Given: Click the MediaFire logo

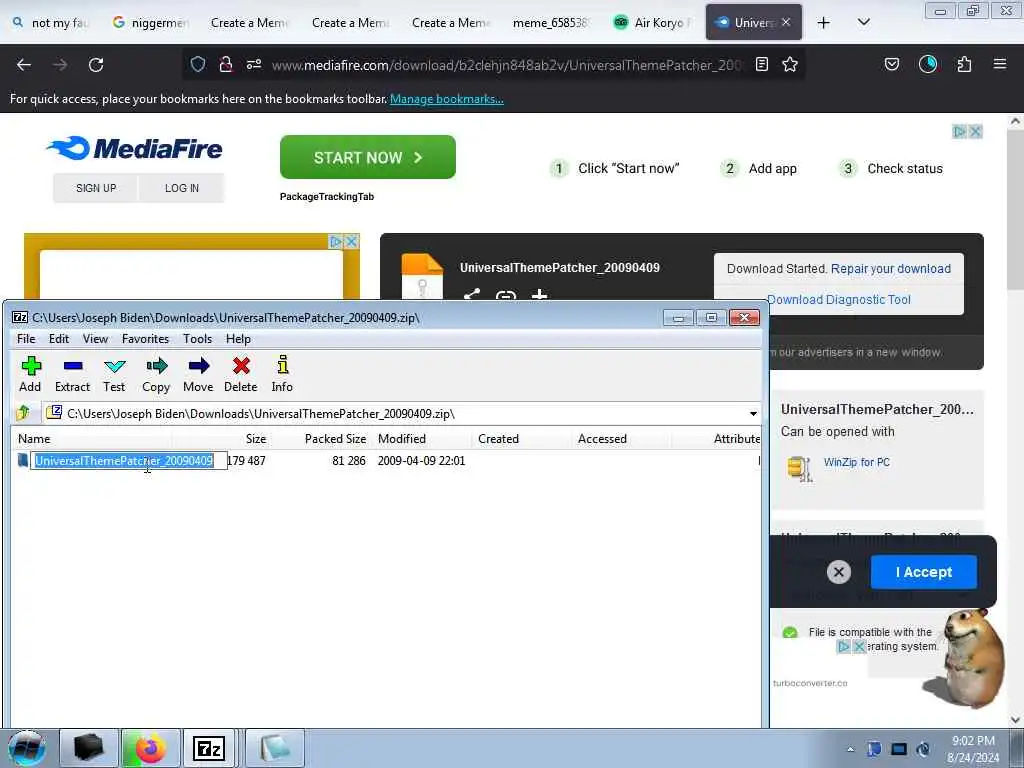Looking at the screenshot, I should tap(135, 148).
